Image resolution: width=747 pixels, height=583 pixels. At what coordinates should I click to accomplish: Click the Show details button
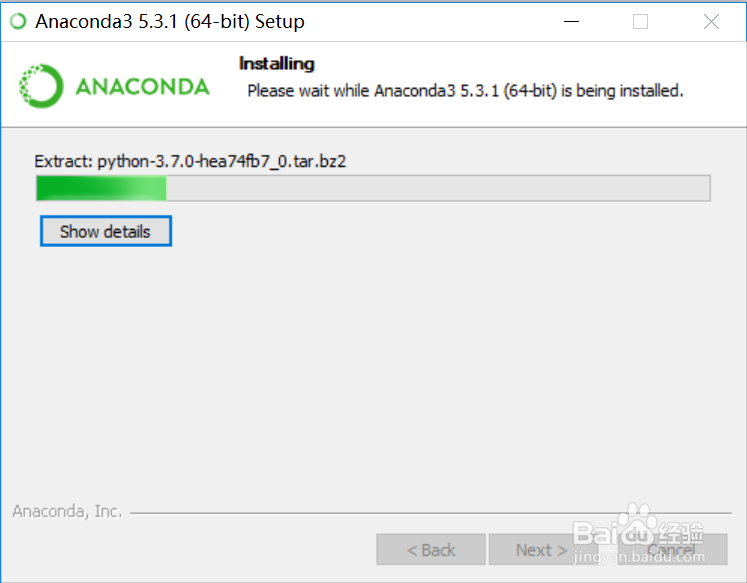(106, 231)
